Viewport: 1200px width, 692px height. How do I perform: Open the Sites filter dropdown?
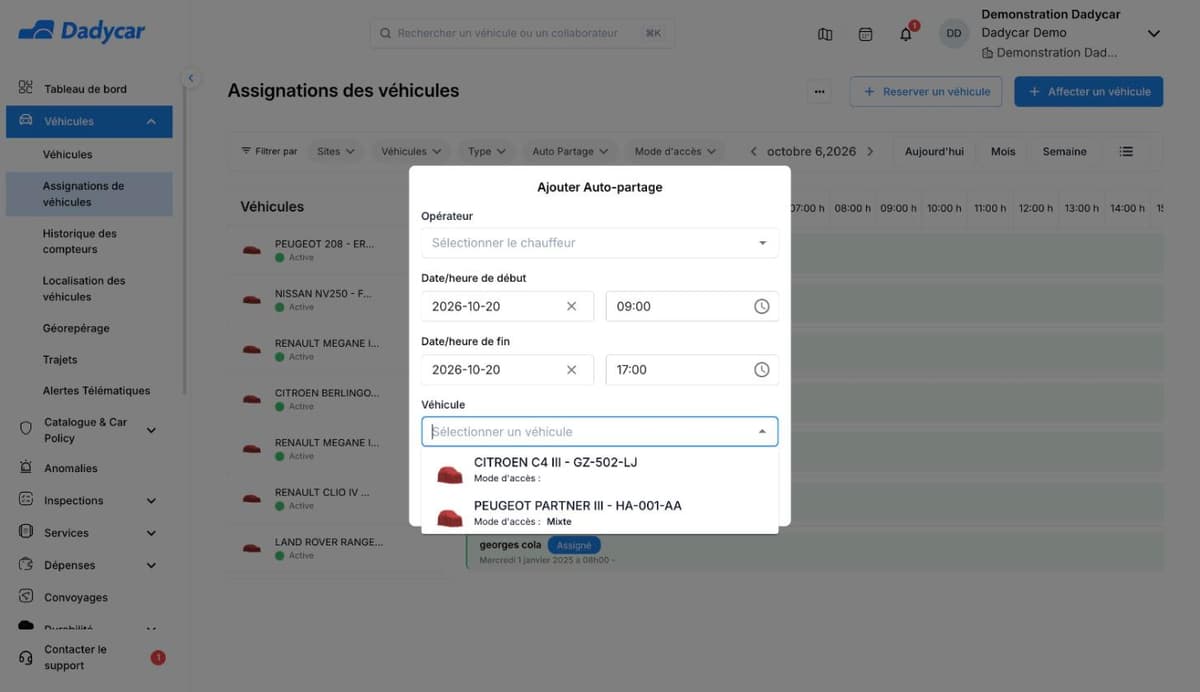pyautogui.click(x=335, y=151)
